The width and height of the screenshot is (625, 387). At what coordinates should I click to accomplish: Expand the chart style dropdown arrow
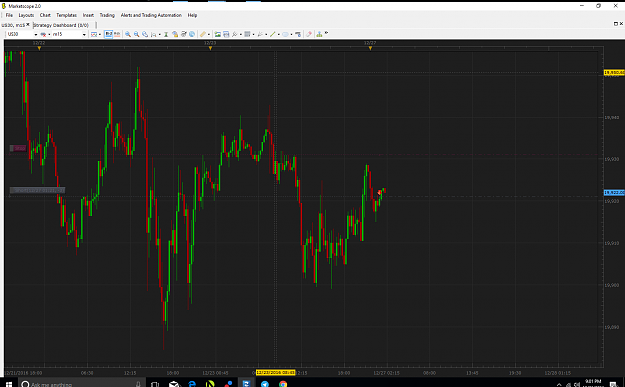click(100, 35)
